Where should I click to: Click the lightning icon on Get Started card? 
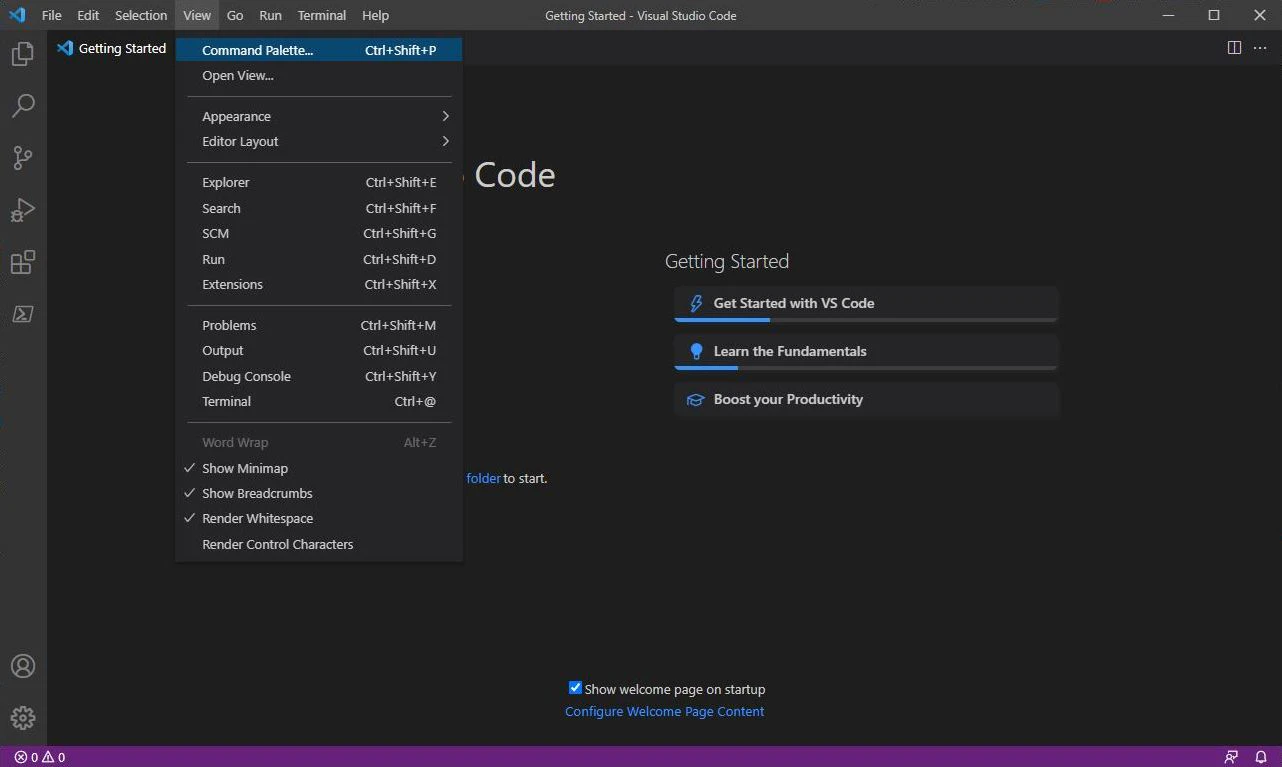[696, 303]
